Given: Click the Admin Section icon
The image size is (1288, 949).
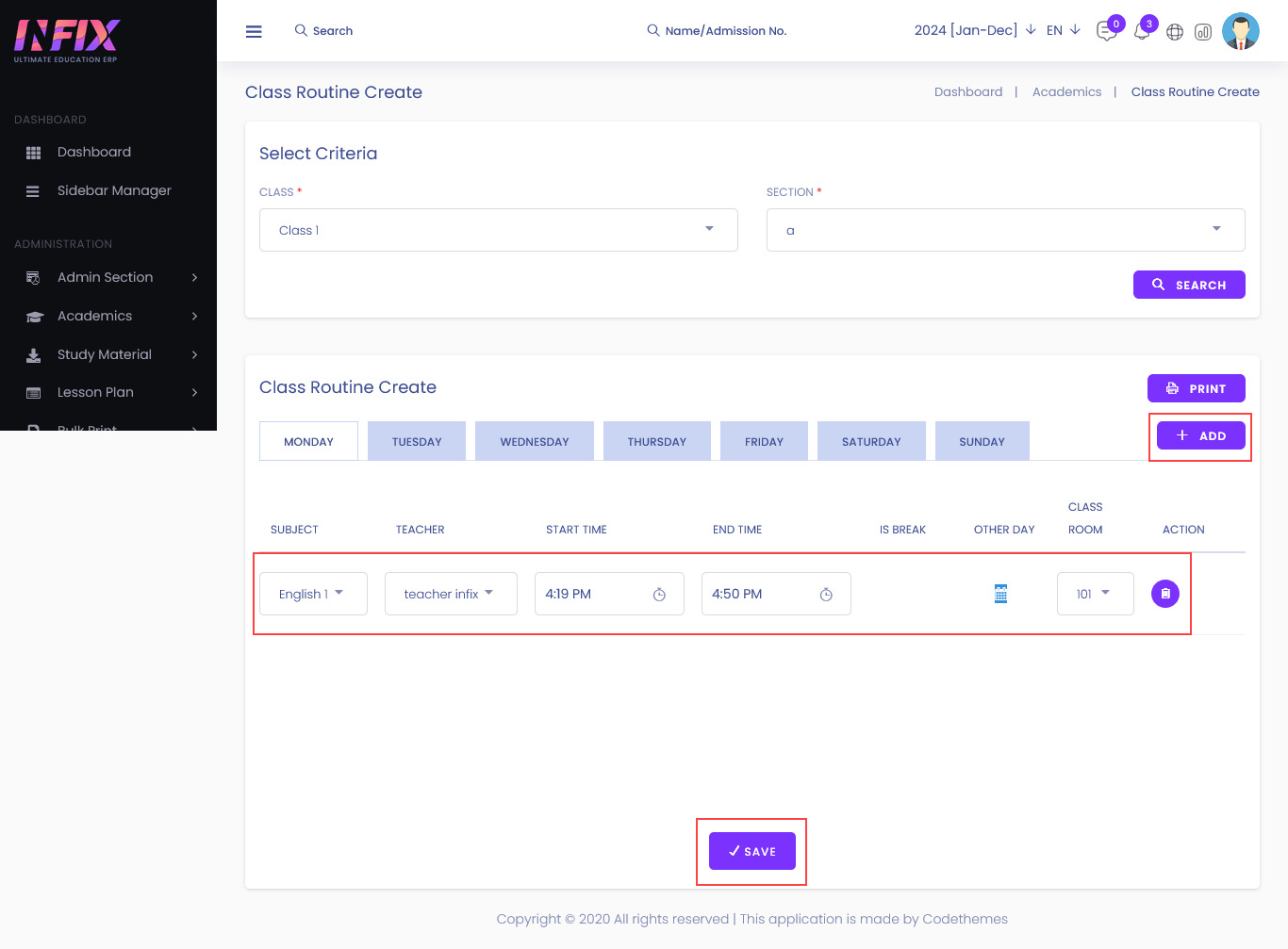Looking at the screenshot, I should pyautogui.click(x=33, y=278).
